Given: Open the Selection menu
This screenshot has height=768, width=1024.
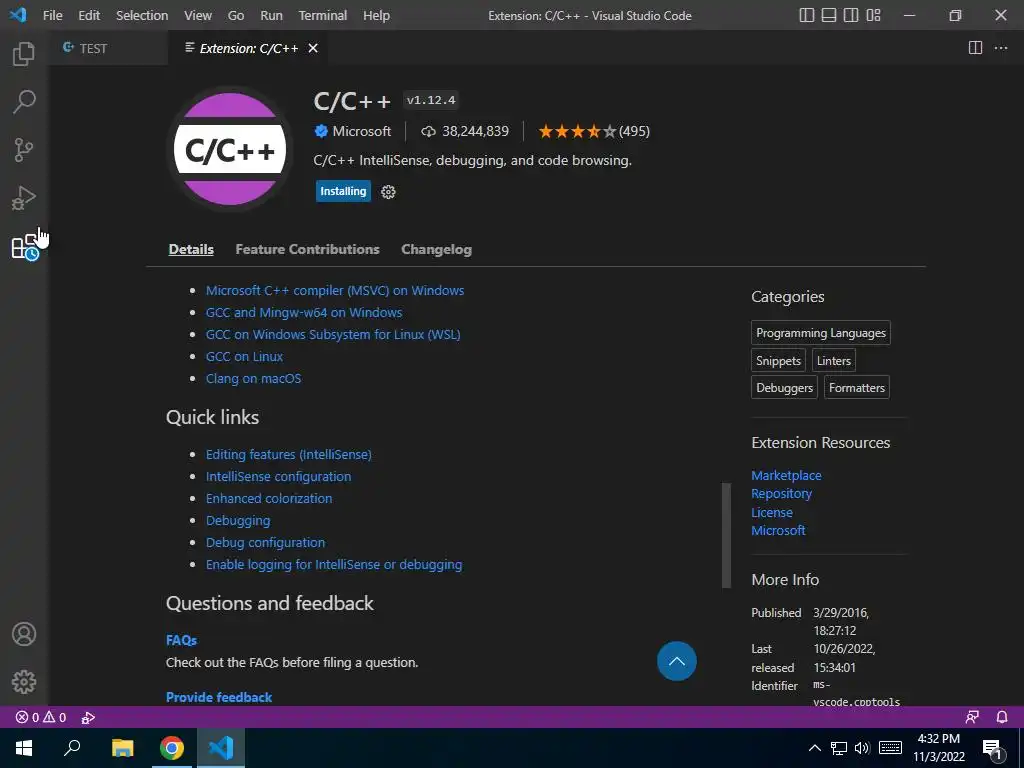Looking at the screenshot, I should 142,15.
